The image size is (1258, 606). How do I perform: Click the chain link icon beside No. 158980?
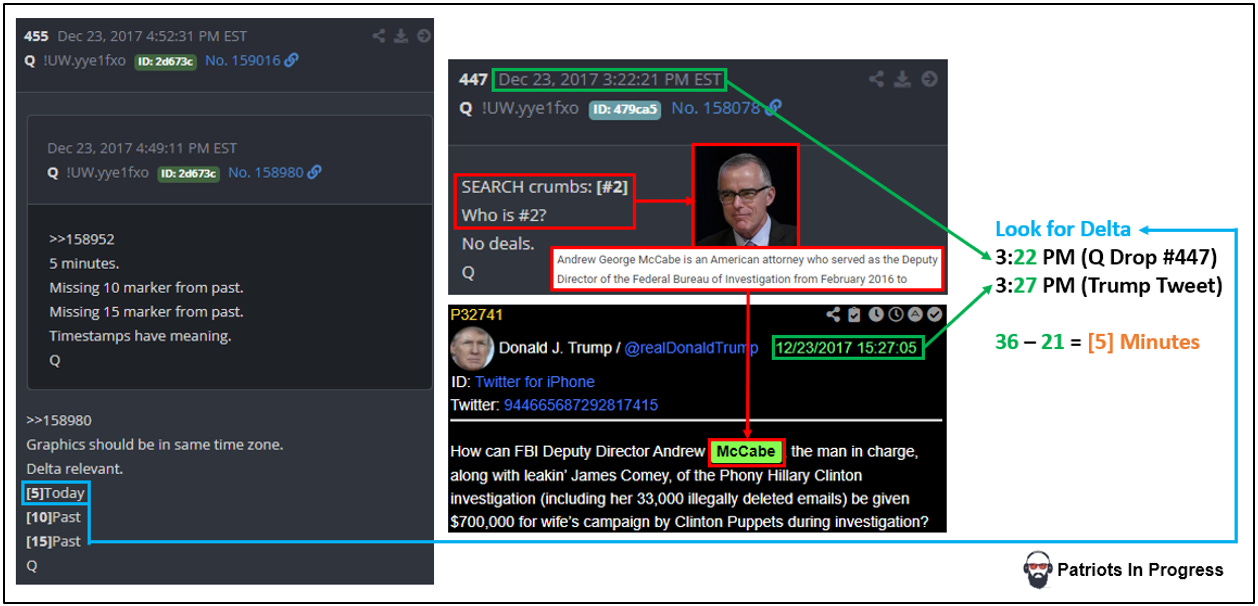tap(314, 172)
